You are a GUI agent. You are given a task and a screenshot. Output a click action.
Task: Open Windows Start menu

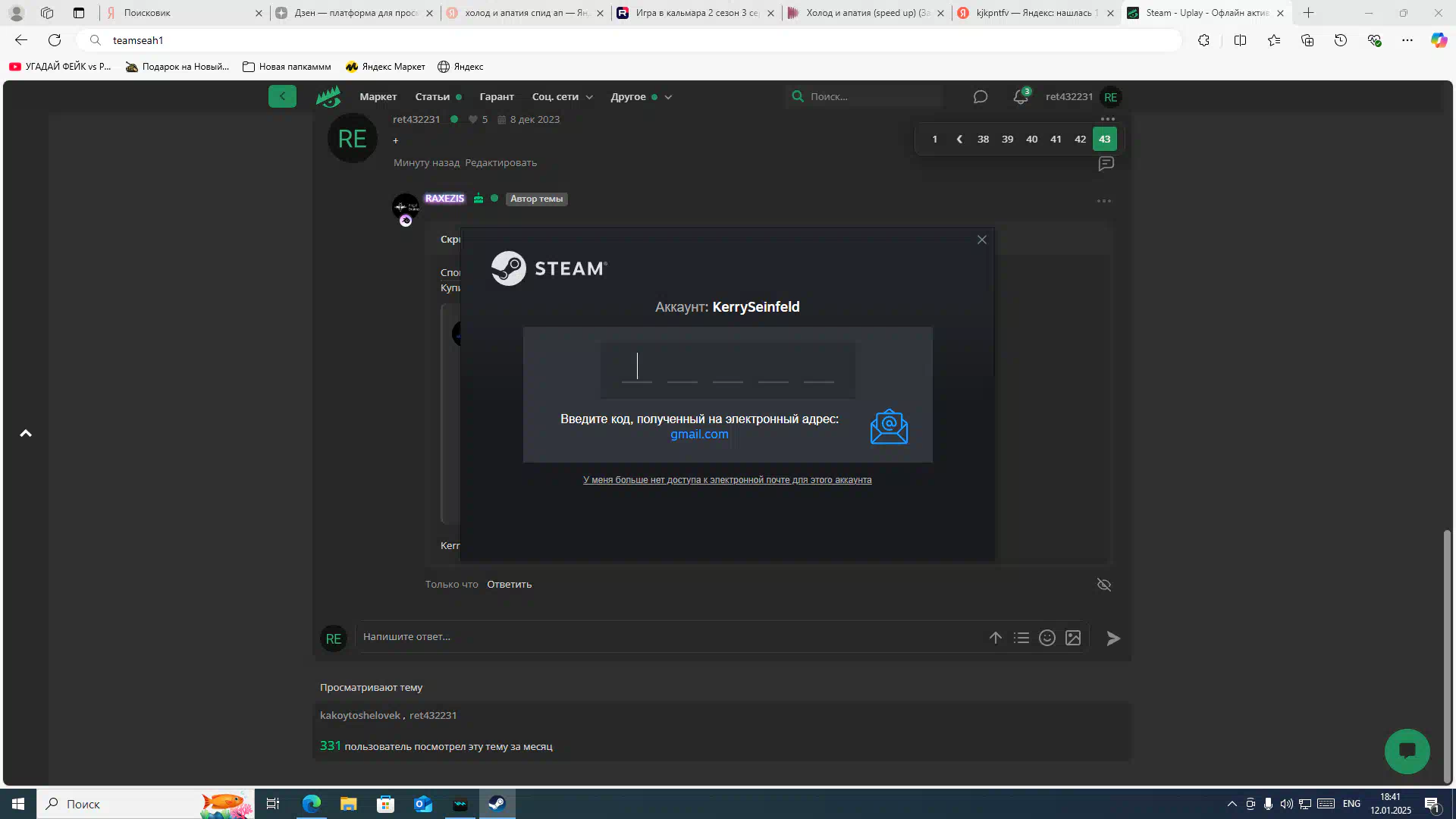(18, 804)
